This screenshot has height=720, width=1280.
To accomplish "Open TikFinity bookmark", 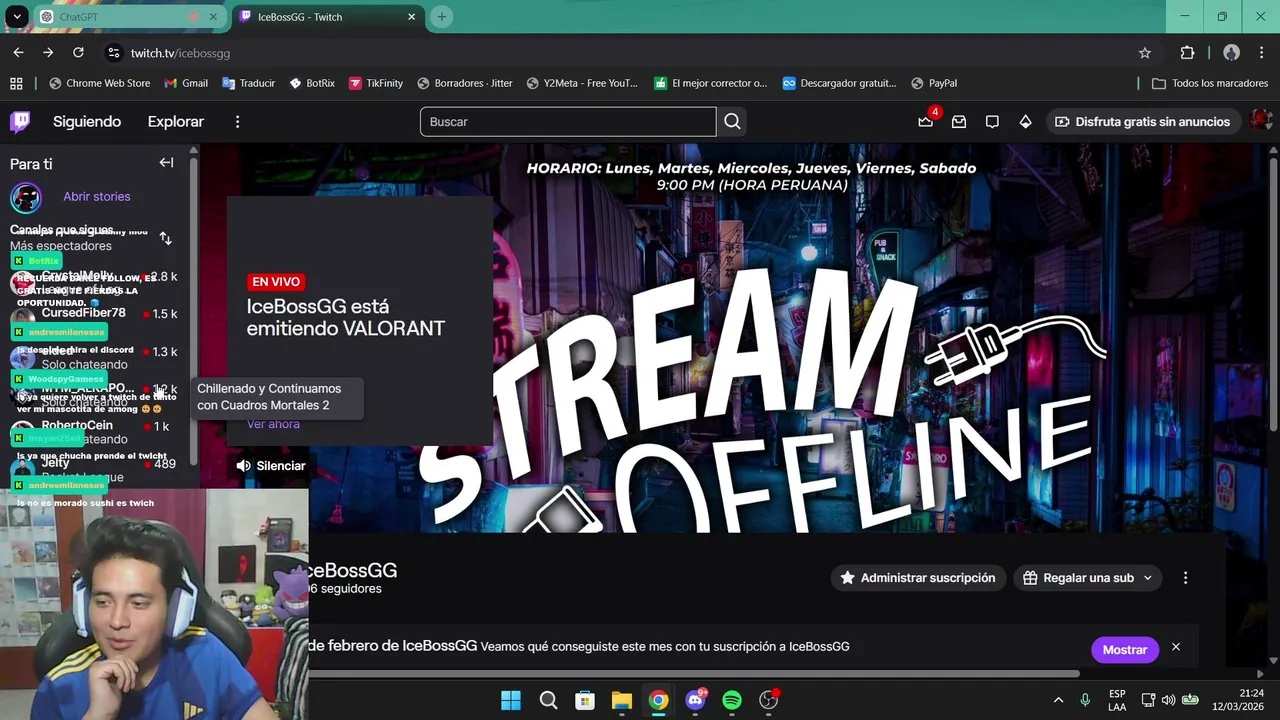I will coord(376,83).
